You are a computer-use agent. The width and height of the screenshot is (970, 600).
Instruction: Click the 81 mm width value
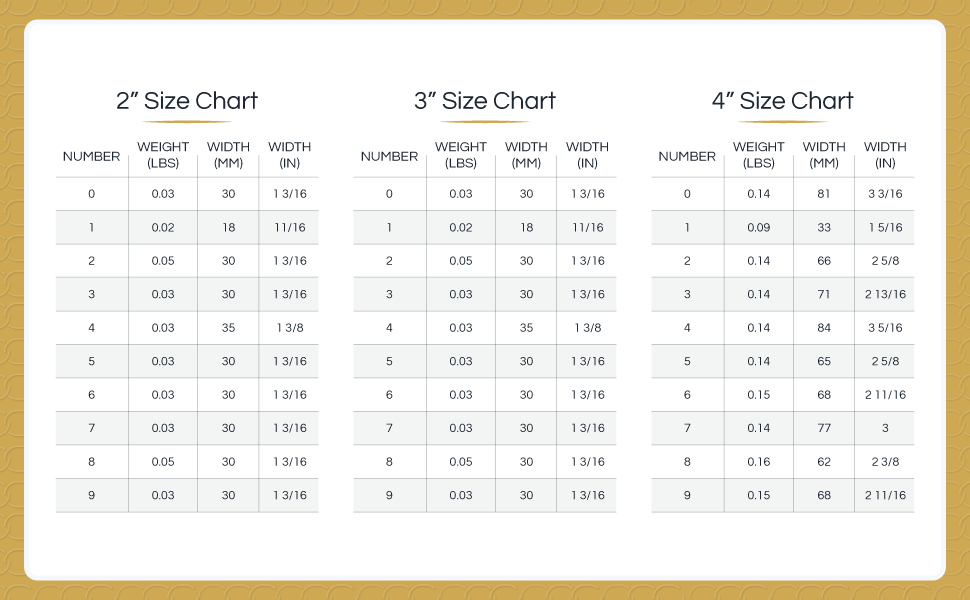pyautogui.click(x=824, y=194)
